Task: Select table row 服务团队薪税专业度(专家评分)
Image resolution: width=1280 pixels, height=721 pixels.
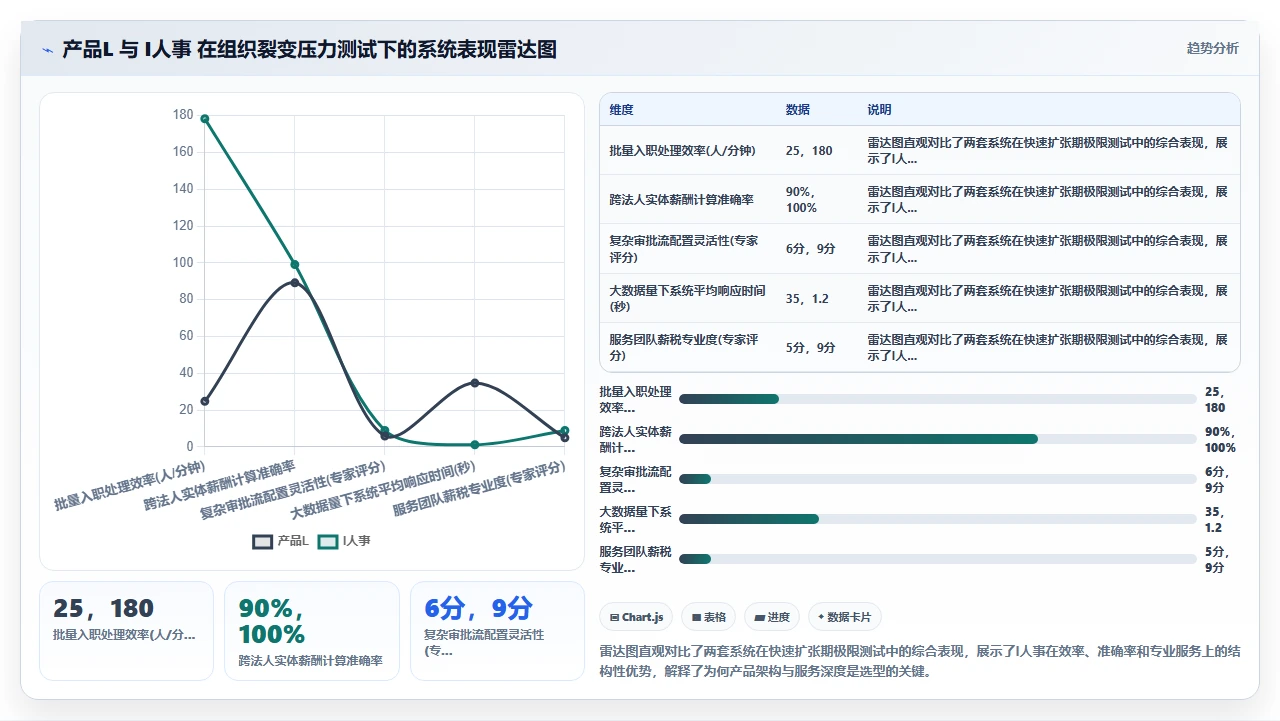Action: point(919,347)
